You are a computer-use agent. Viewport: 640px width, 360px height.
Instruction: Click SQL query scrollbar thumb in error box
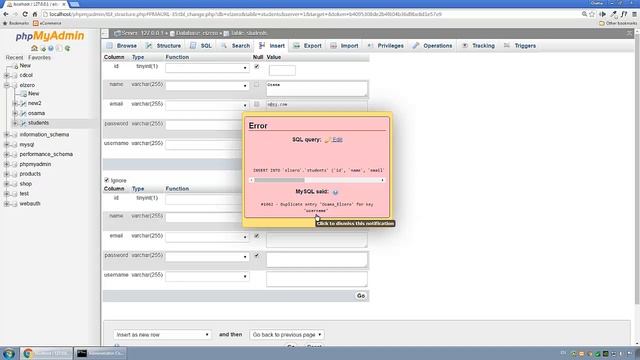(x=279, y=180)
